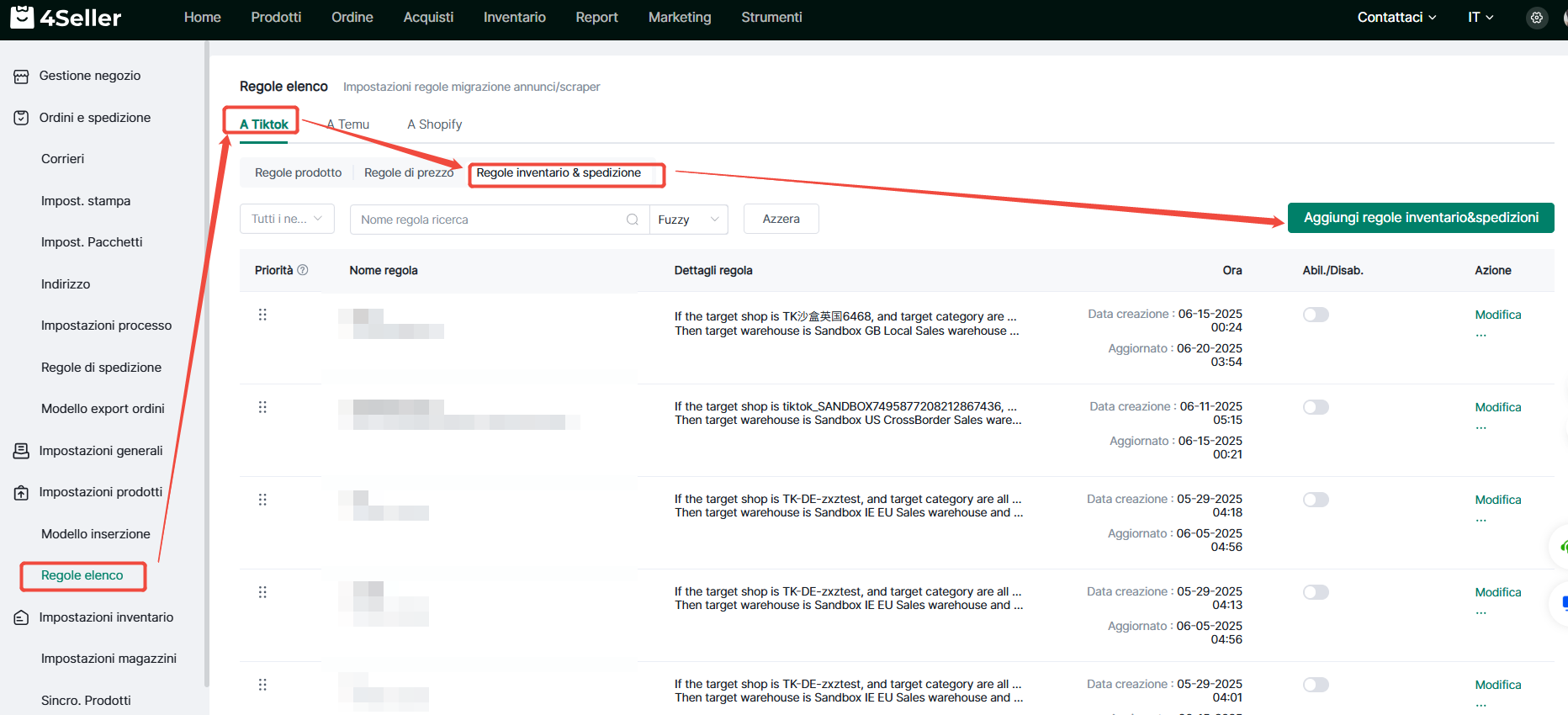
Task: Enable the rule created 06-15-2025 00:24
Action: 1316,315
